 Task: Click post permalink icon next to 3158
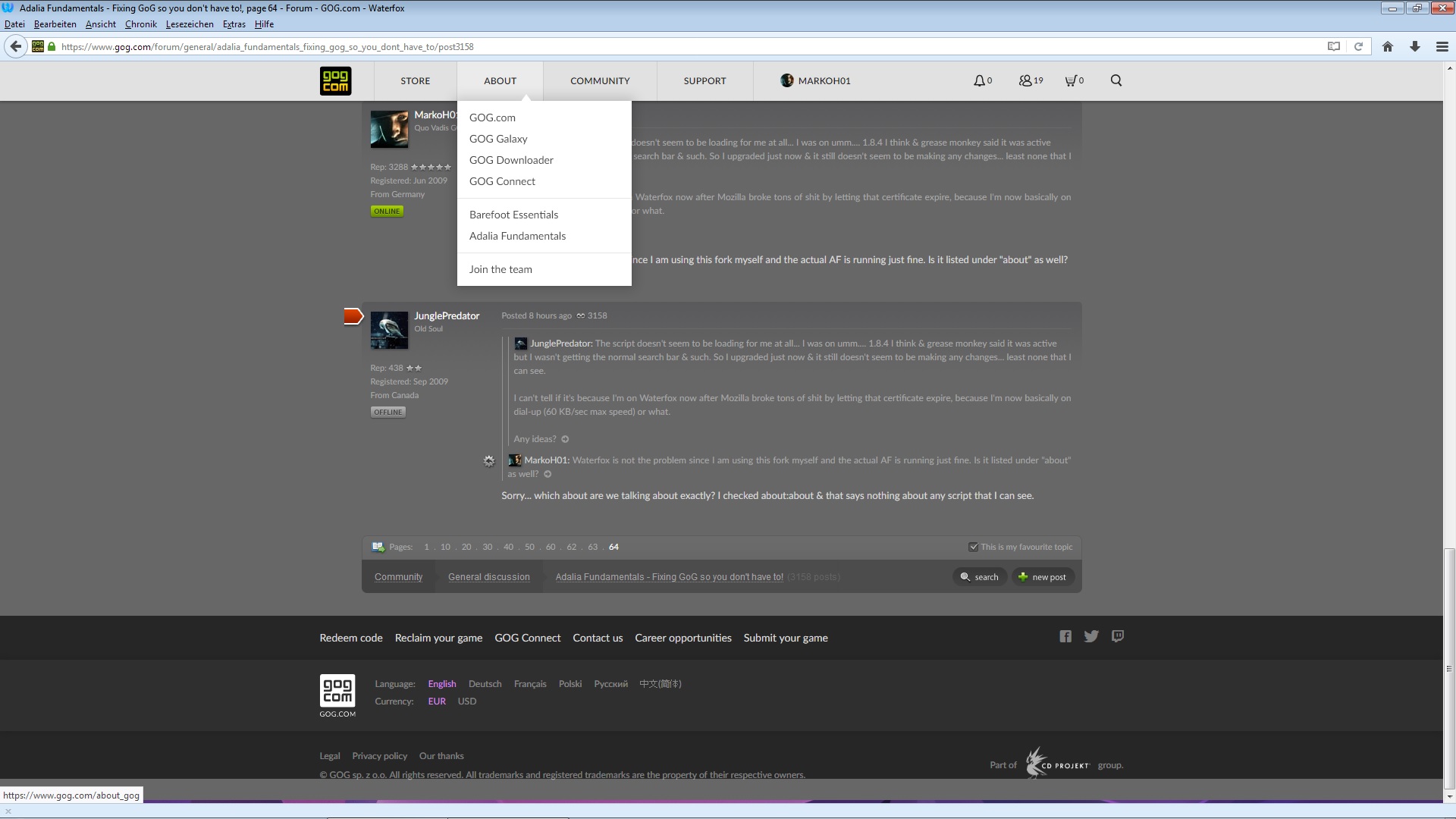click(x=581, y=315)
